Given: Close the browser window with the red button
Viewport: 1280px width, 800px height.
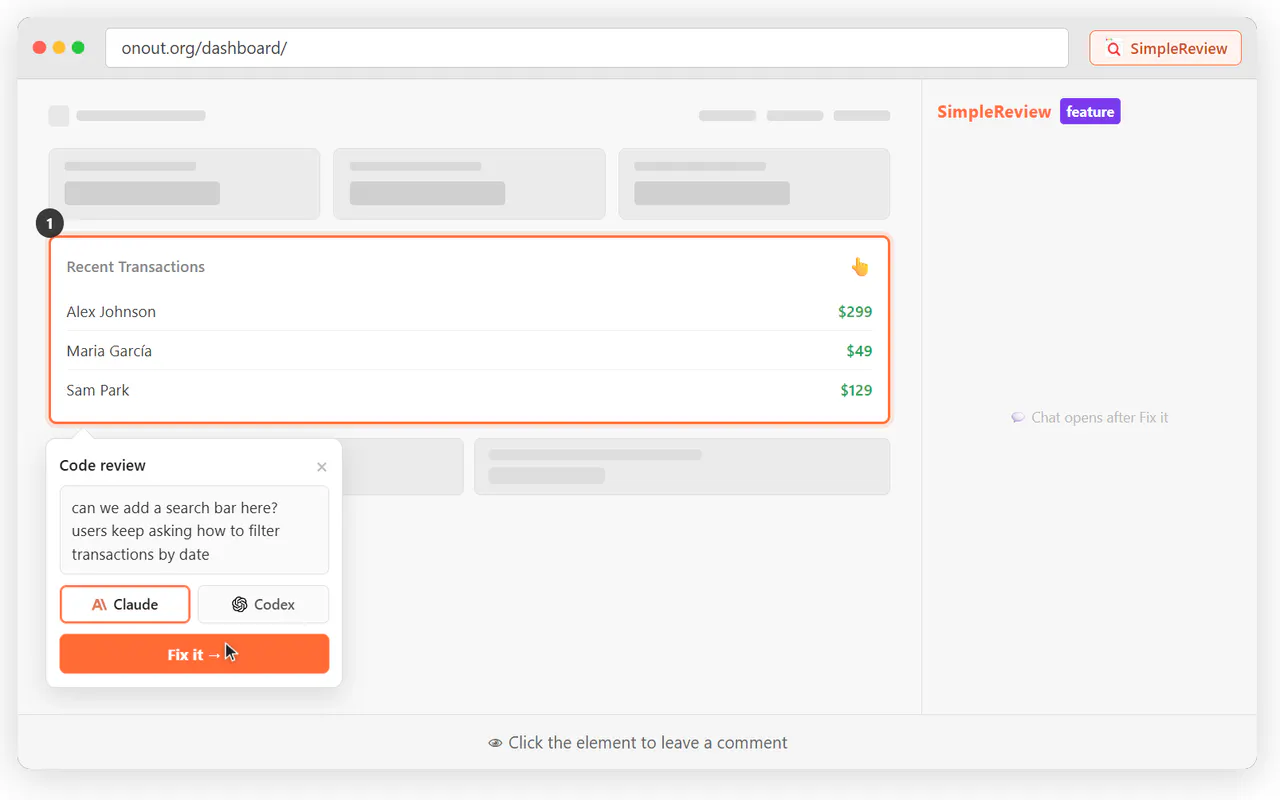Looking at the screenshot, I should click(40, 48).
